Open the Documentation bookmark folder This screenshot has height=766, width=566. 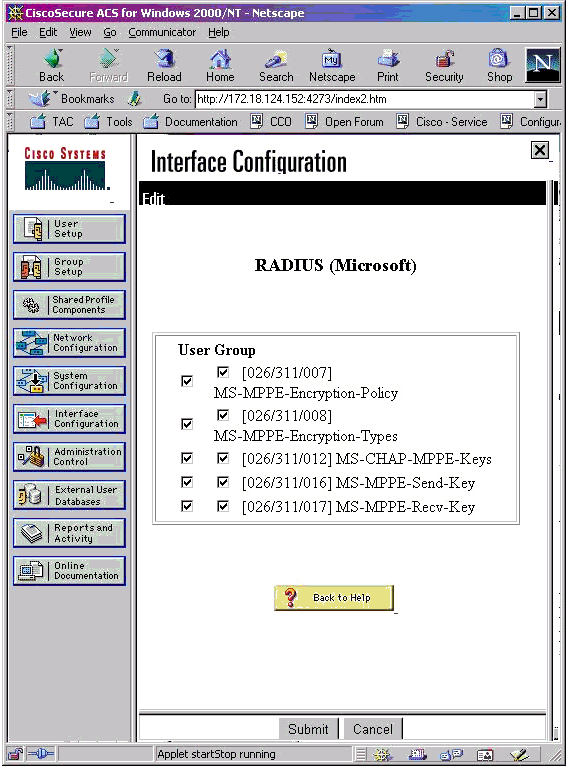[x=190, y=122]
